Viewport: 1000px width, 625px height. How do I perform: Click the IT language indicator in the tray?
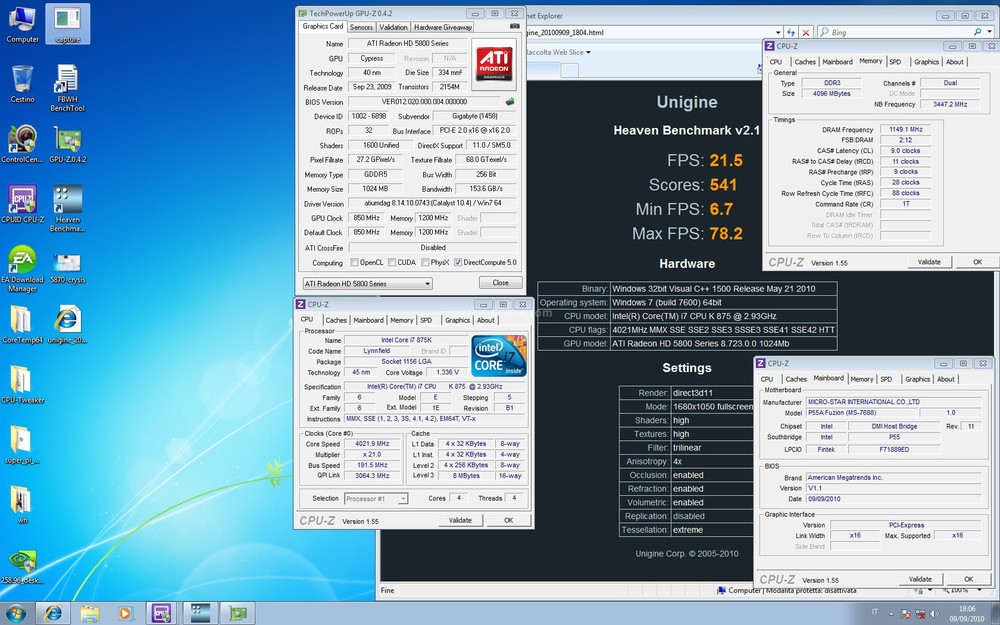(x=874, y=614)
